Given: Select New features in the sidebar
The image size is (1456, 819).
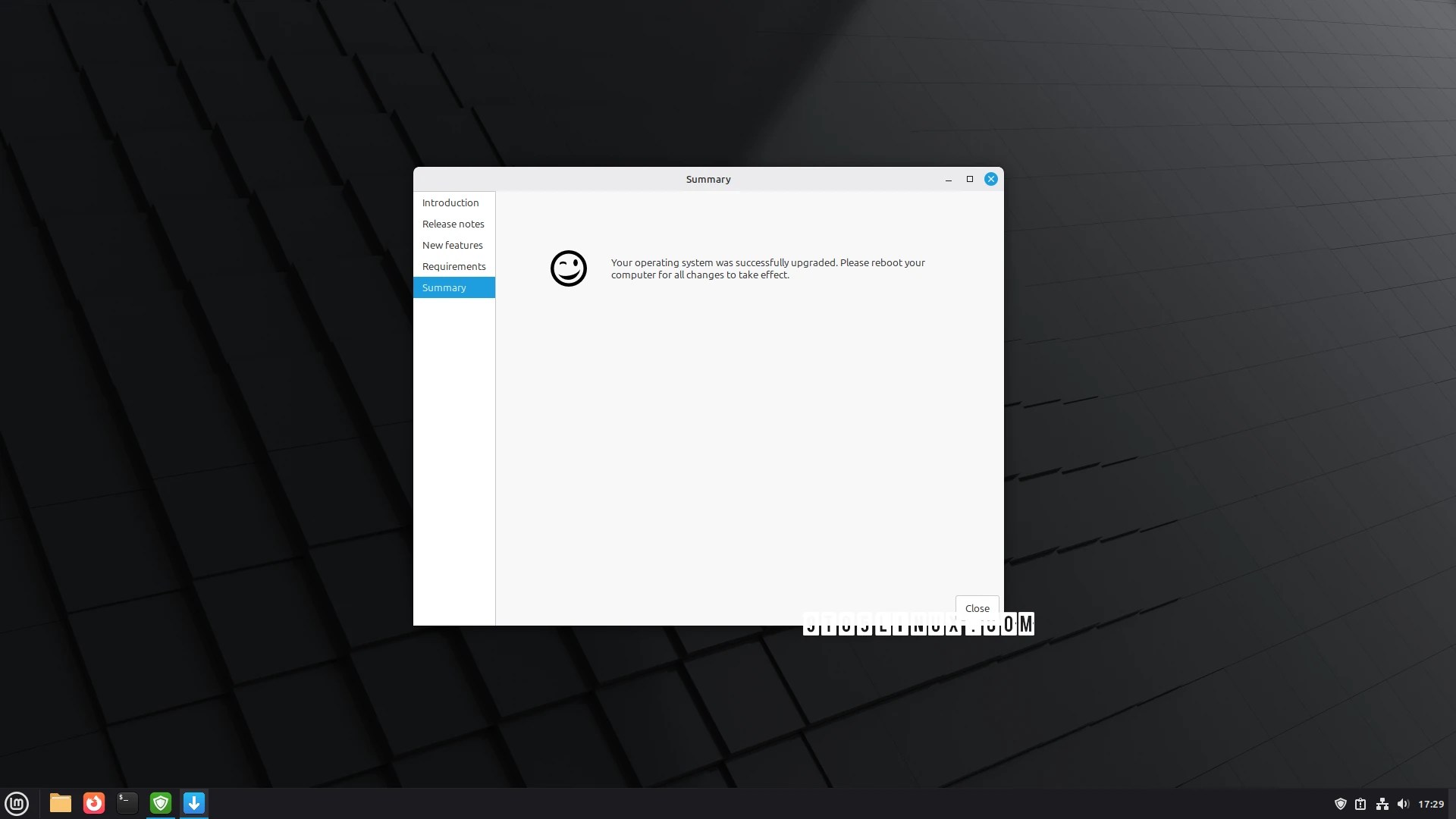Looking at the screenshot, I should [x=452, y=245].
